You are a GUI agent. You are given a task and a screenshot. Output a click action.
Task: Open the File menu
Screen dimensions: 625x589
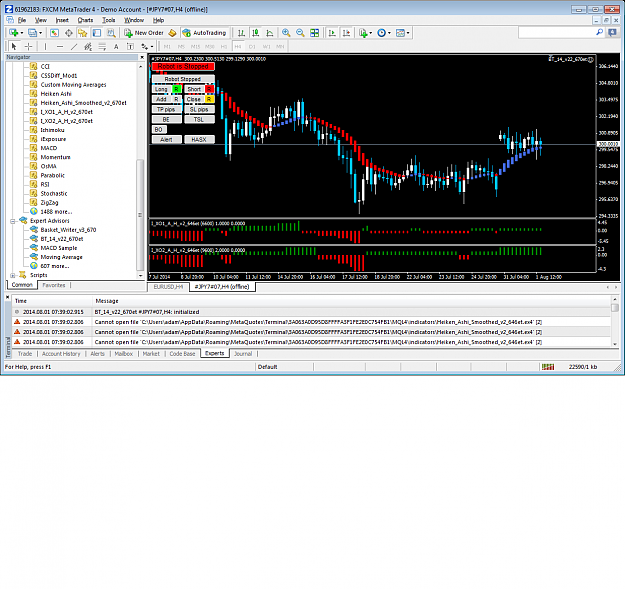22,20
